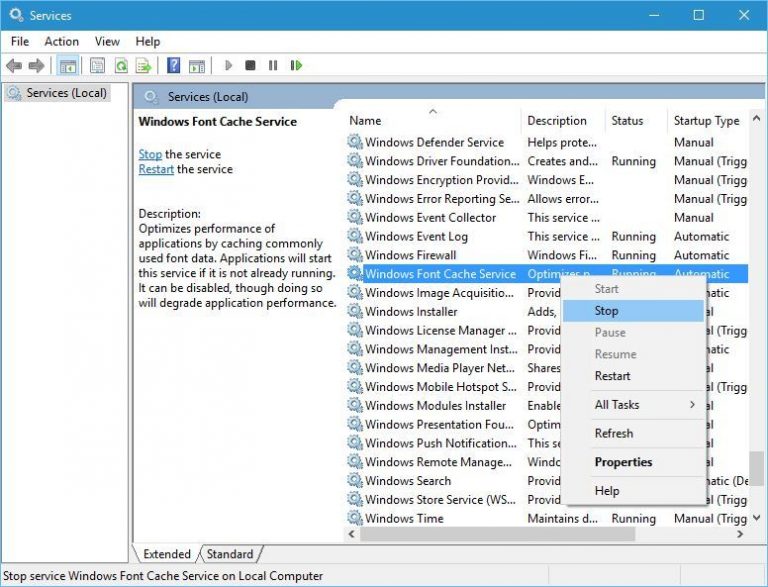Choose Properties from the context menu
The height and width of the screenshot is (587, 768).
click(633, 462)
